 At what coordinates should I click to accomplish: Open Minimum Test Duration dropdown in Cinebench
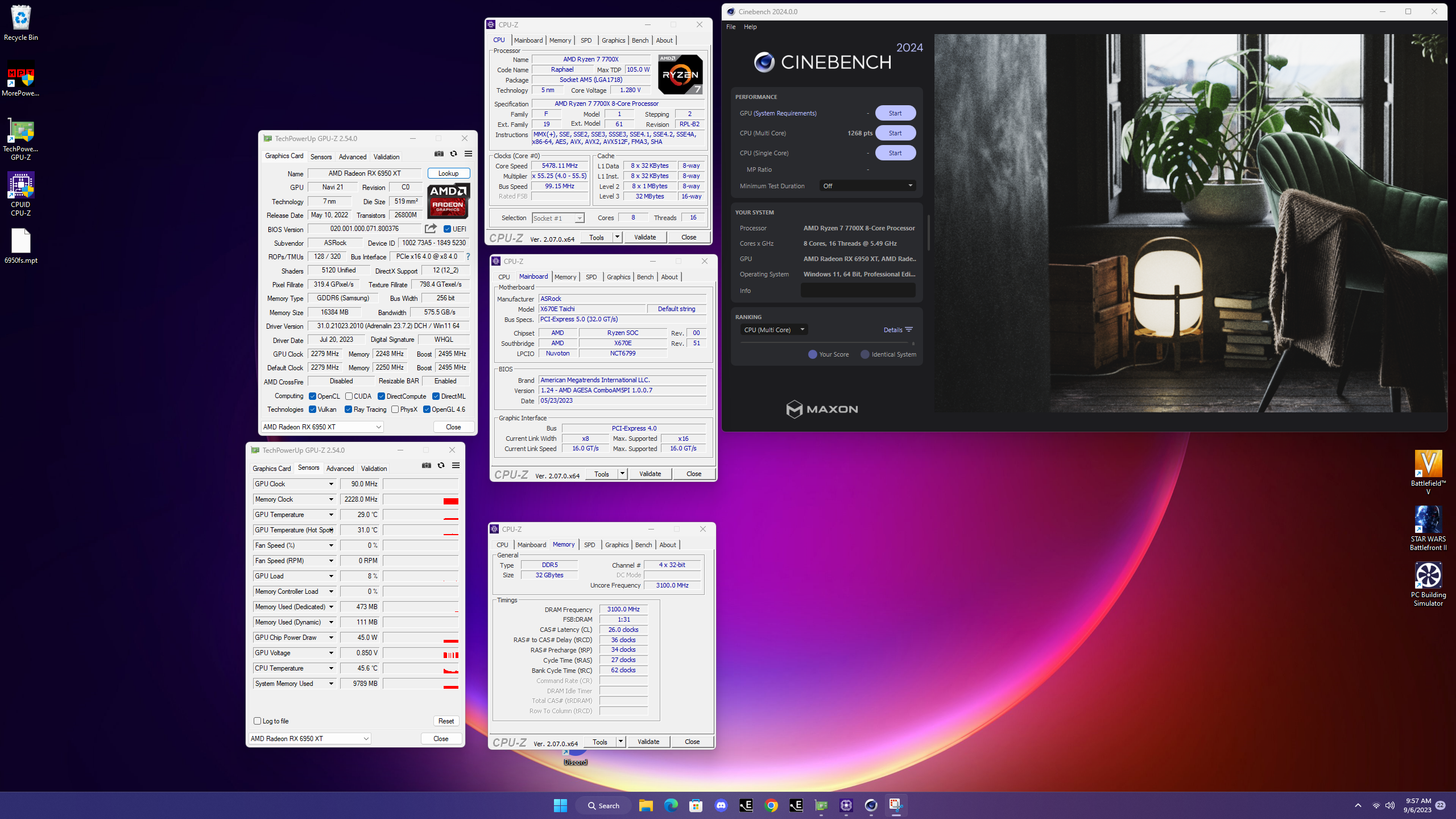(x=867, y=186)
